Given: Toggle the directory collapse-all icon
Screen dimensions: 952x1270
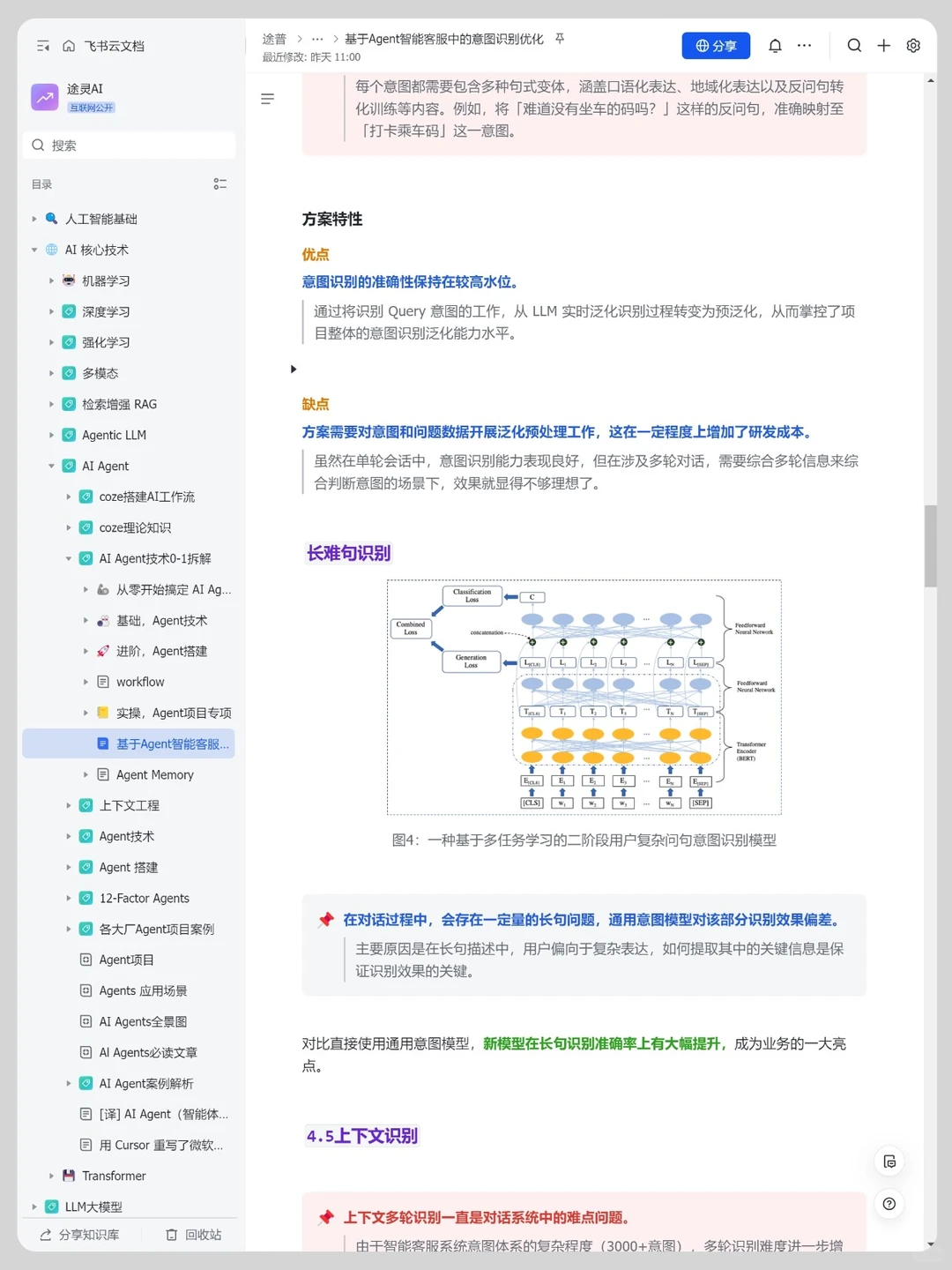Looking at the screenshot, I should pos(220,183).
